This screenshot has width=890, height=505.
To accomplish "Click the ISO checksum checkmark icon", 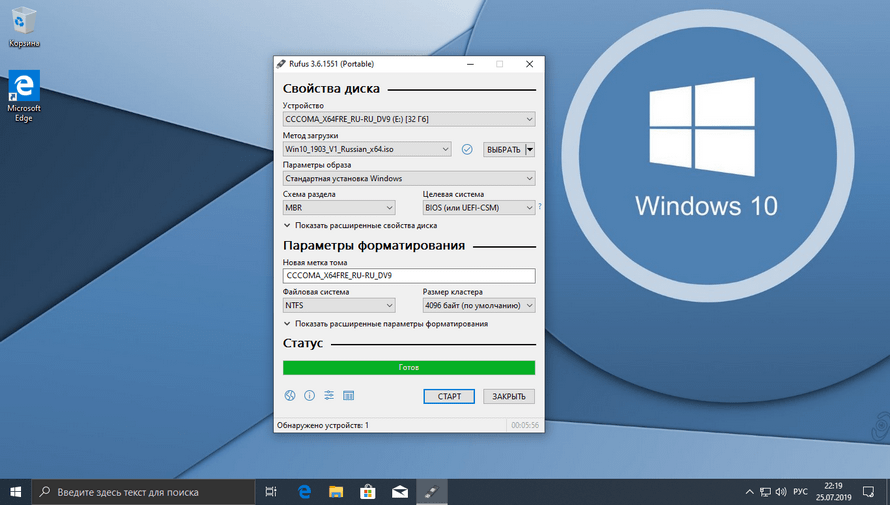I will point(467,149).
